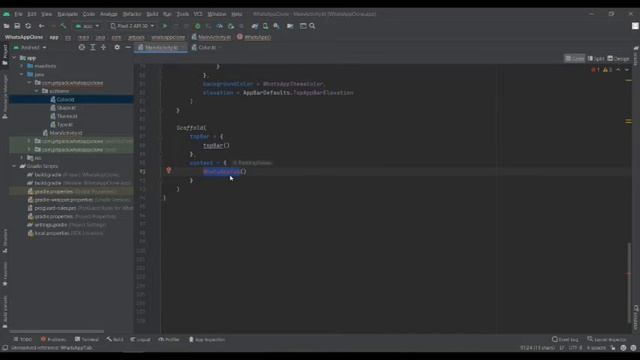640x360 pixels.
Task: Expand the res folder
Action: click(22, 158)
